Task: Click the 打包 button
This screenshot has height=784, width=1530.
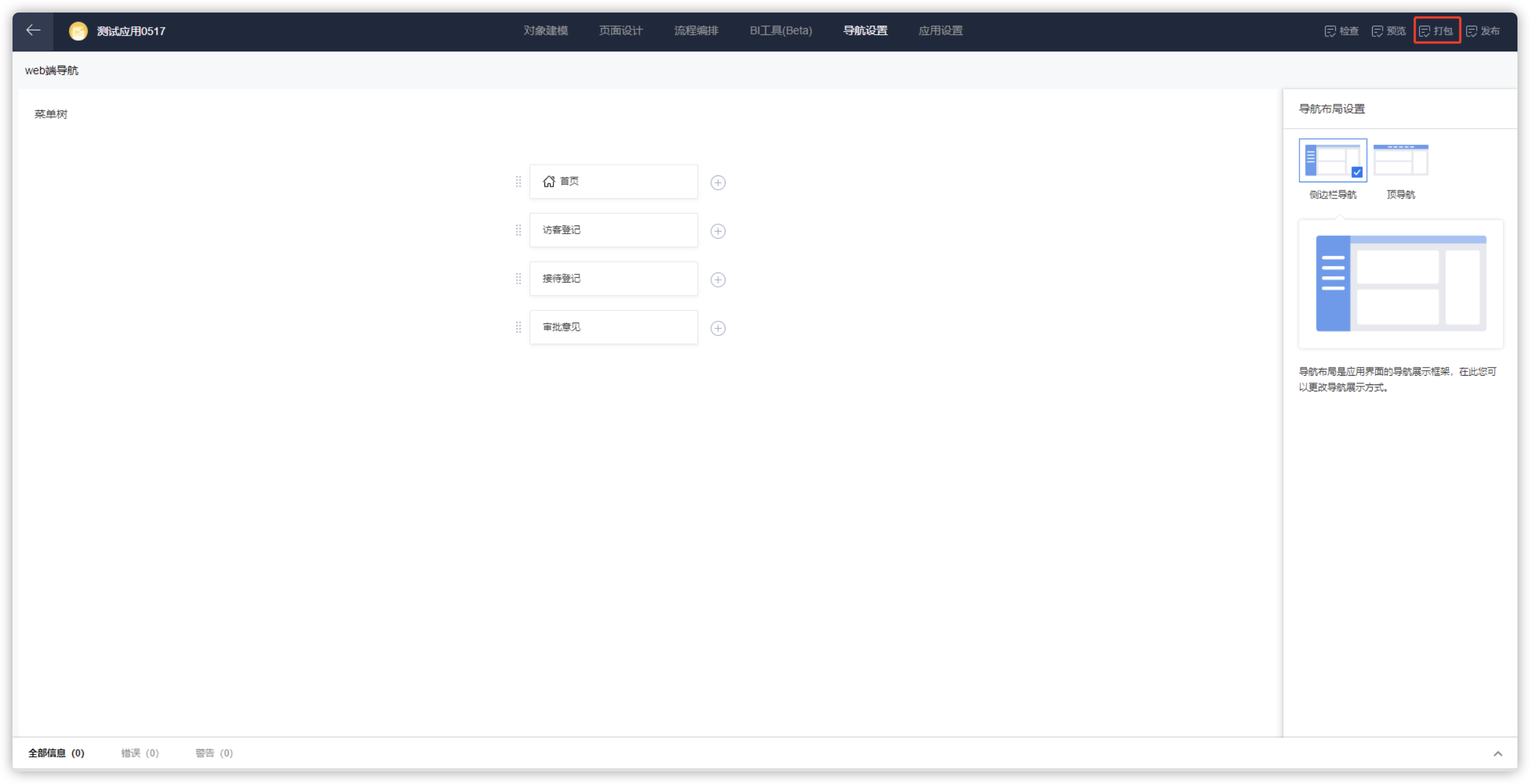Action: (1437, 31)
